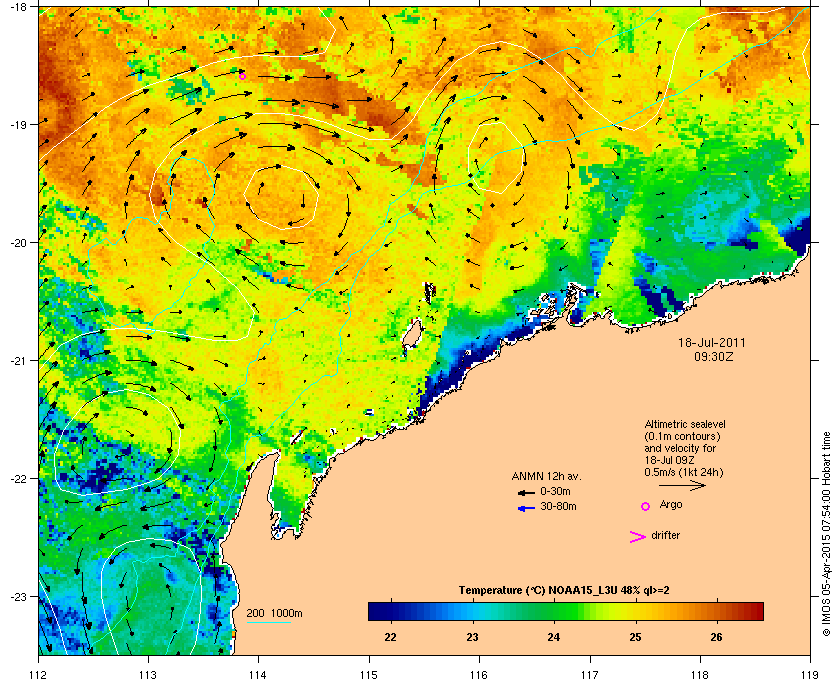Click the date text 18-Jul-2011
The height and width of the screenshot is (680, 840).
coord(711,342)
